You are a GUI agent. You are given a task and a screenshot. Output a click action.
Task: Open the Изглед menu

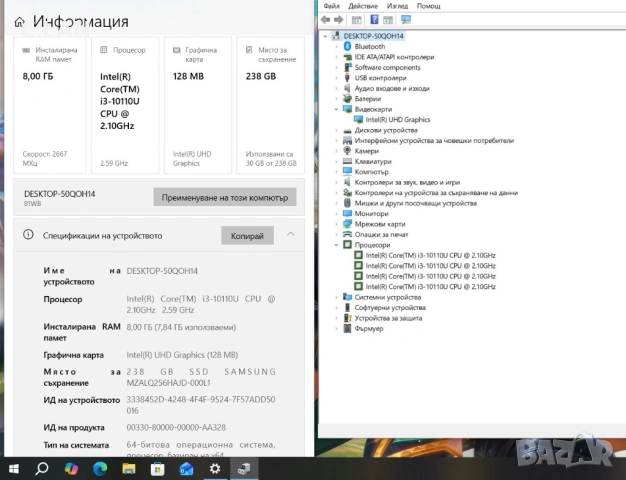[397, 6]
